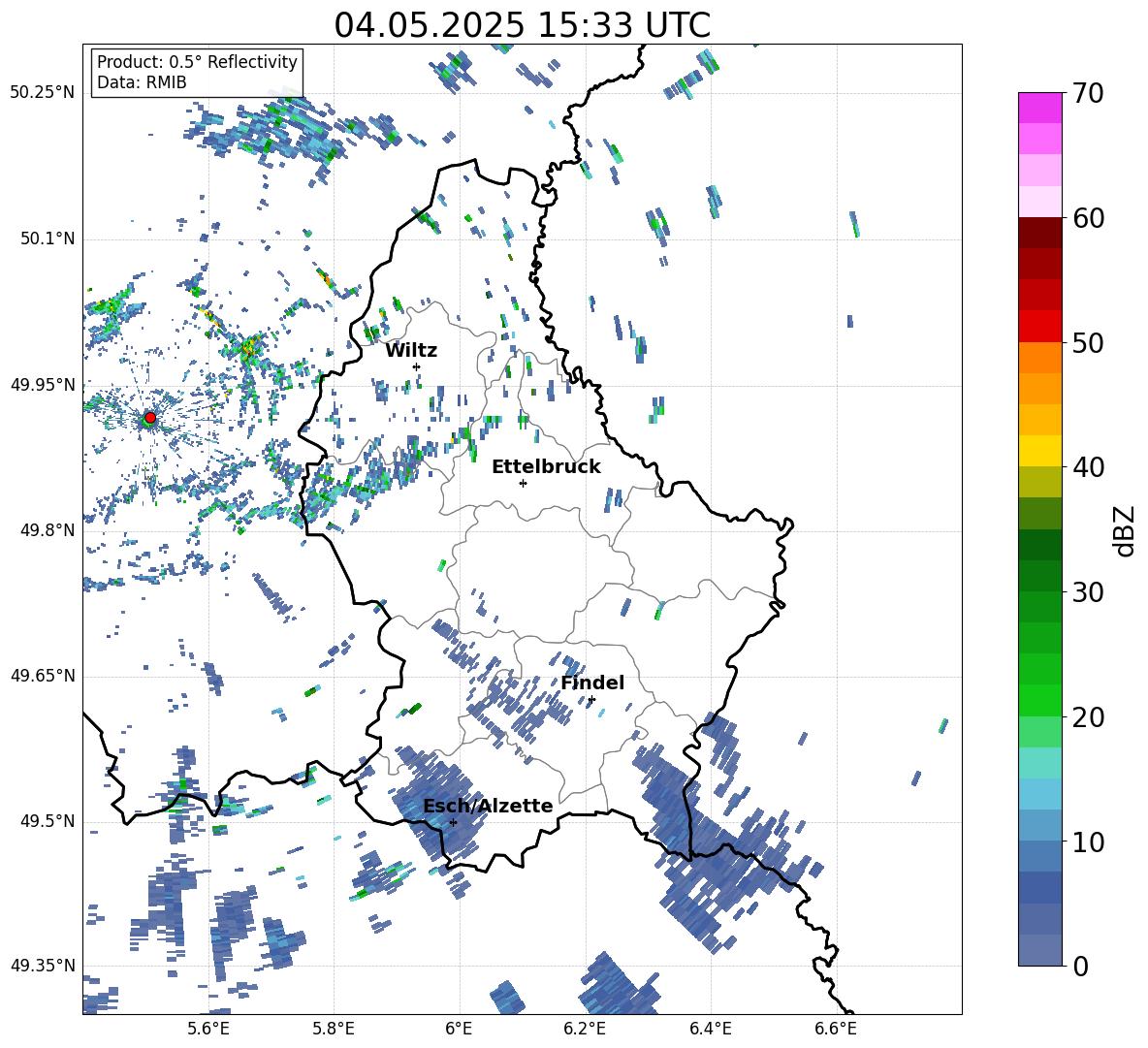Click the 6.4°E longitude label
The image size is (1148, 1048).
pyautogui.click(x=711, y=1030)
